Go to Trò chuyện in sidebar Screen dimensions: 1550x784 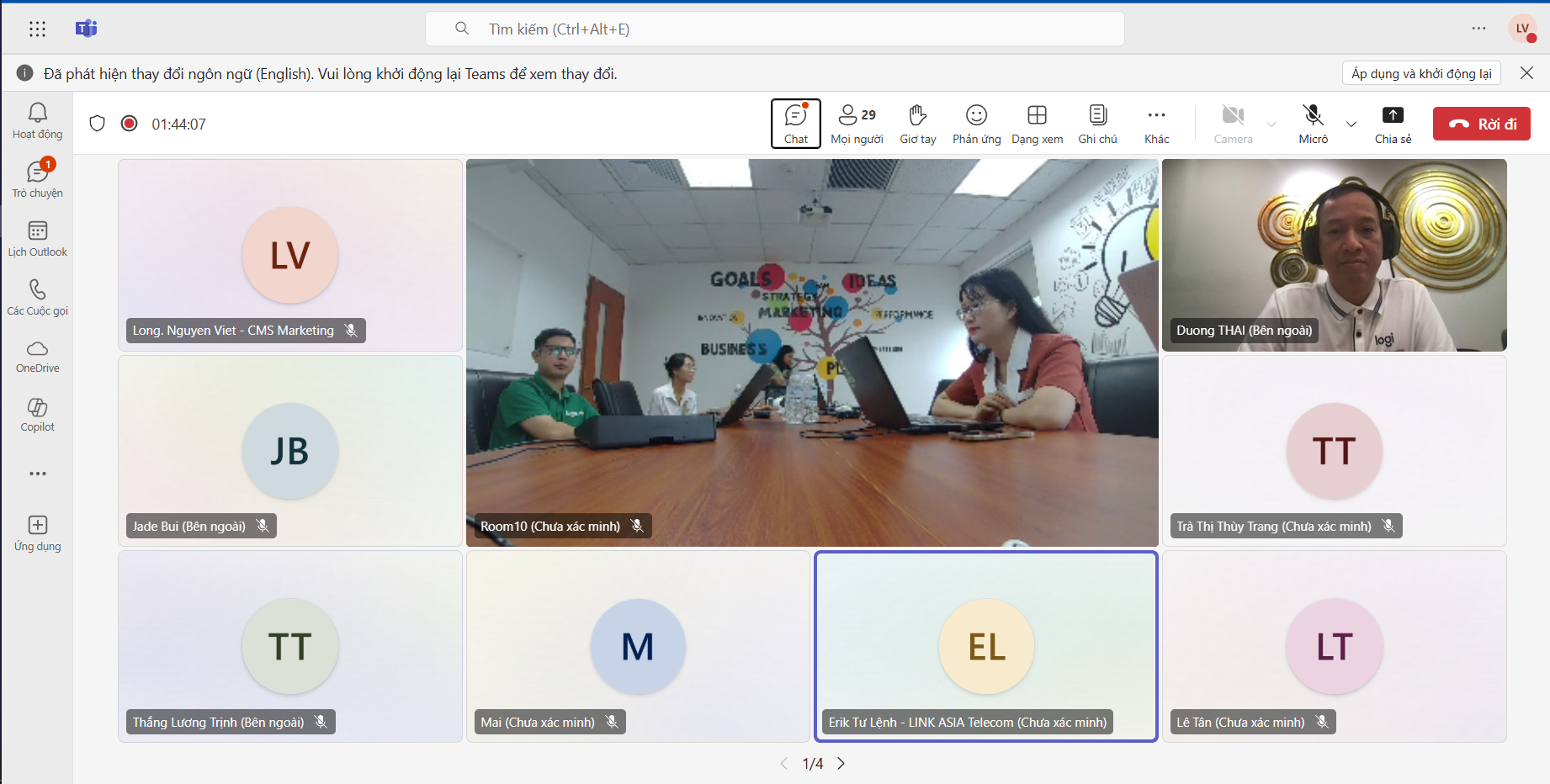(x=37, y=180)
